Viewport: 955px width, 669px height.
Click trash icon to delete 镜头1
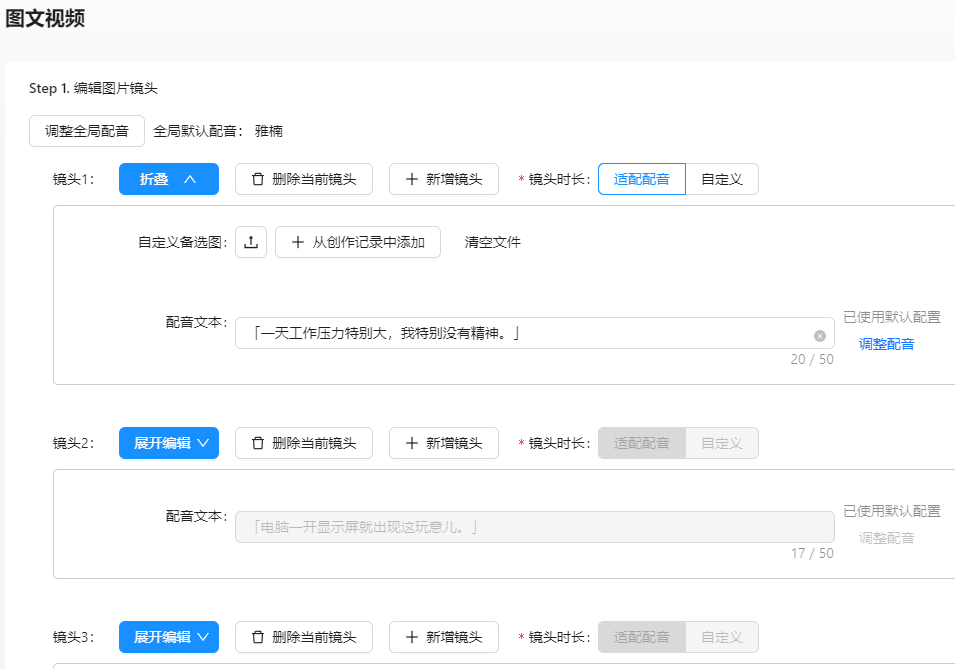point(258,179)
